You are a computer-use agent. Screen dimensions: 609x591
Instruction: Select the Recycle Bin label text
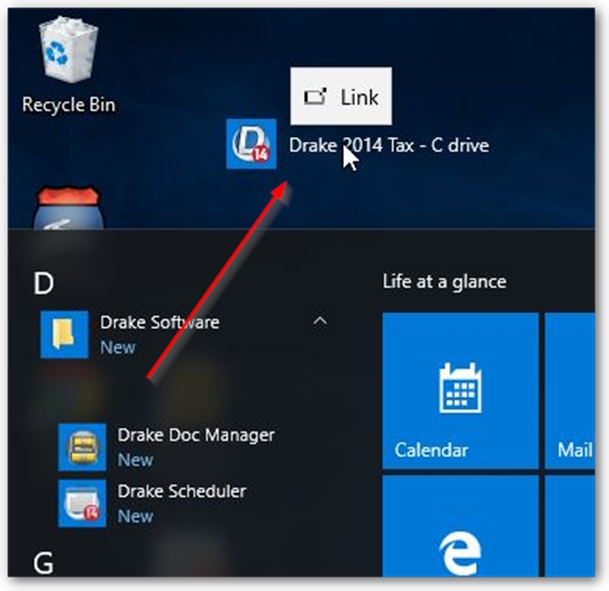tap(69, 105)
